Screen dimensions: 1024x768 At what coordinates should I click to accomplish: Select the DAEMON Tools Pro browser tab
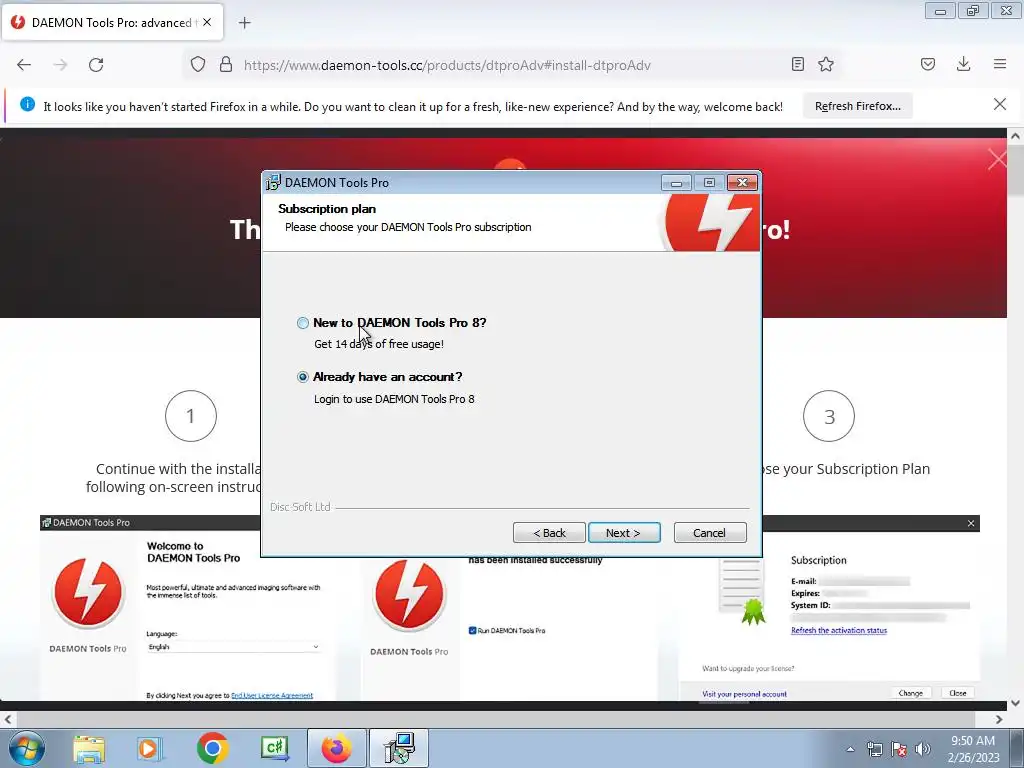click(112, 22)
